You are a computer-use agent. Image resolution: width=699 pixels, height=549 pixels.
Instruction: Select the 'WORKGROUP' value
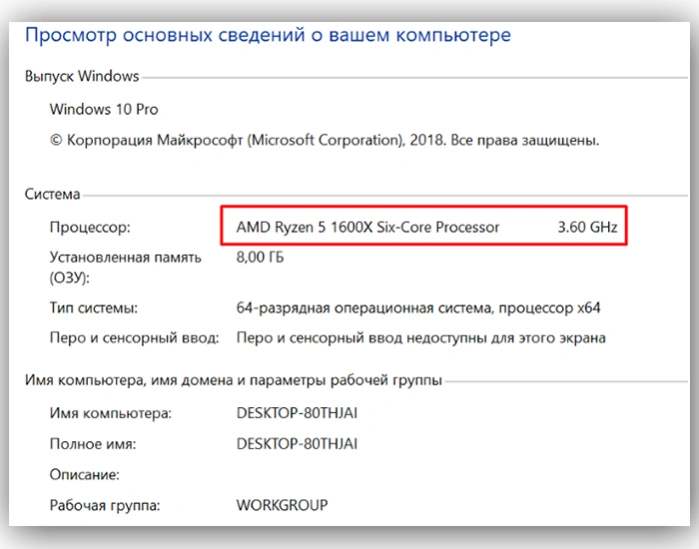tap(282, 505)
